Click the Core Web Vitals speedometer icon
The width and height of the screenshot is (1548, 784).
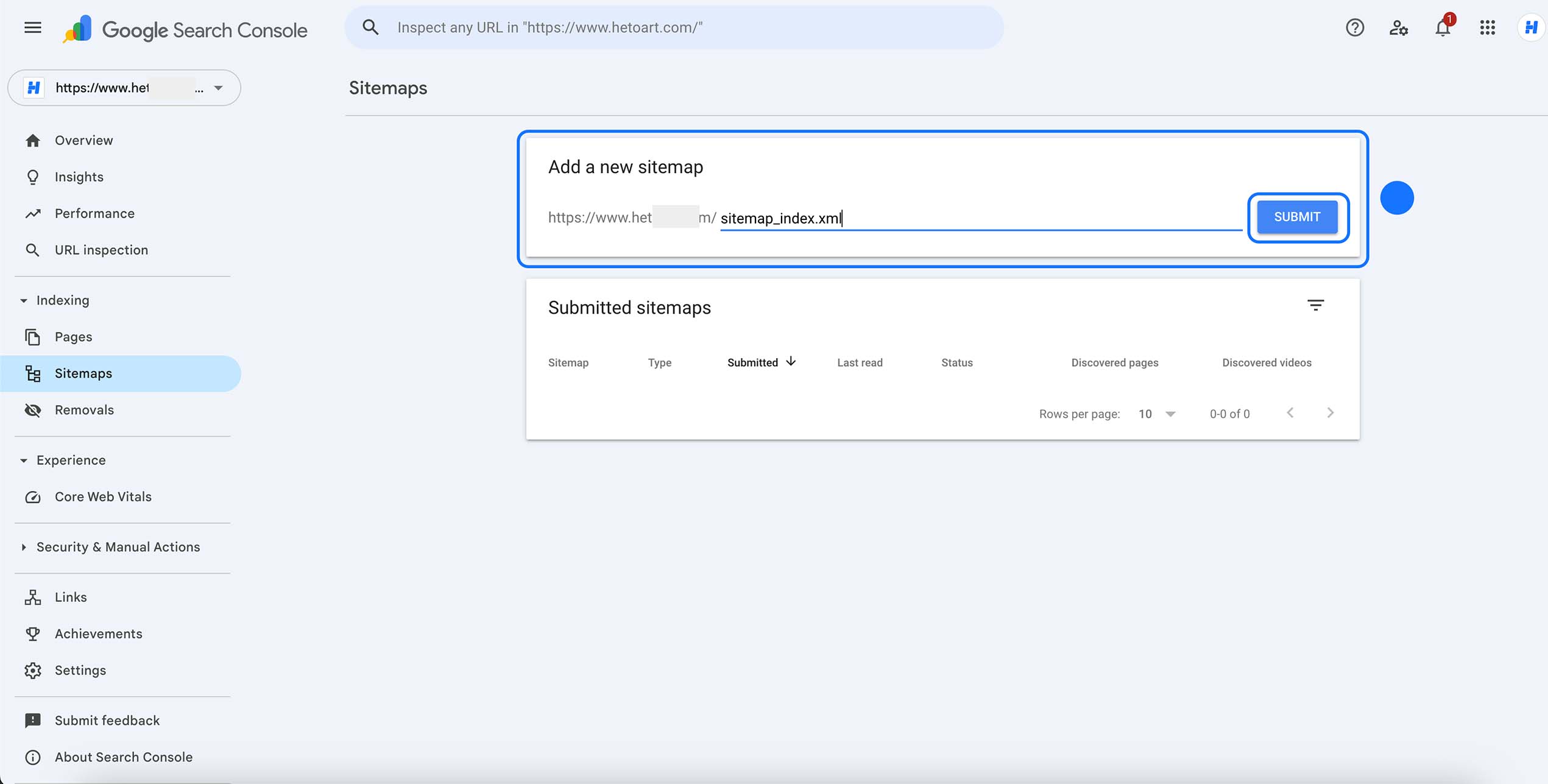pos(32,497)
